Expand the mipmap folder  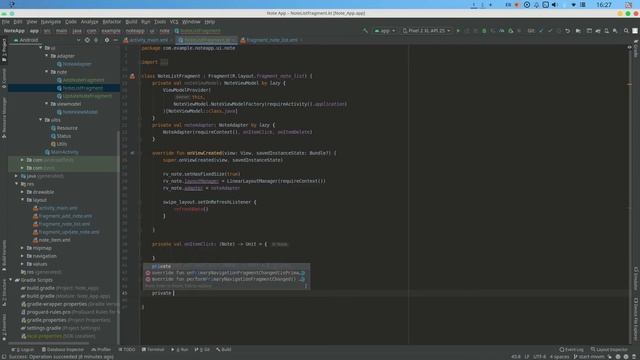coord(22,248)
